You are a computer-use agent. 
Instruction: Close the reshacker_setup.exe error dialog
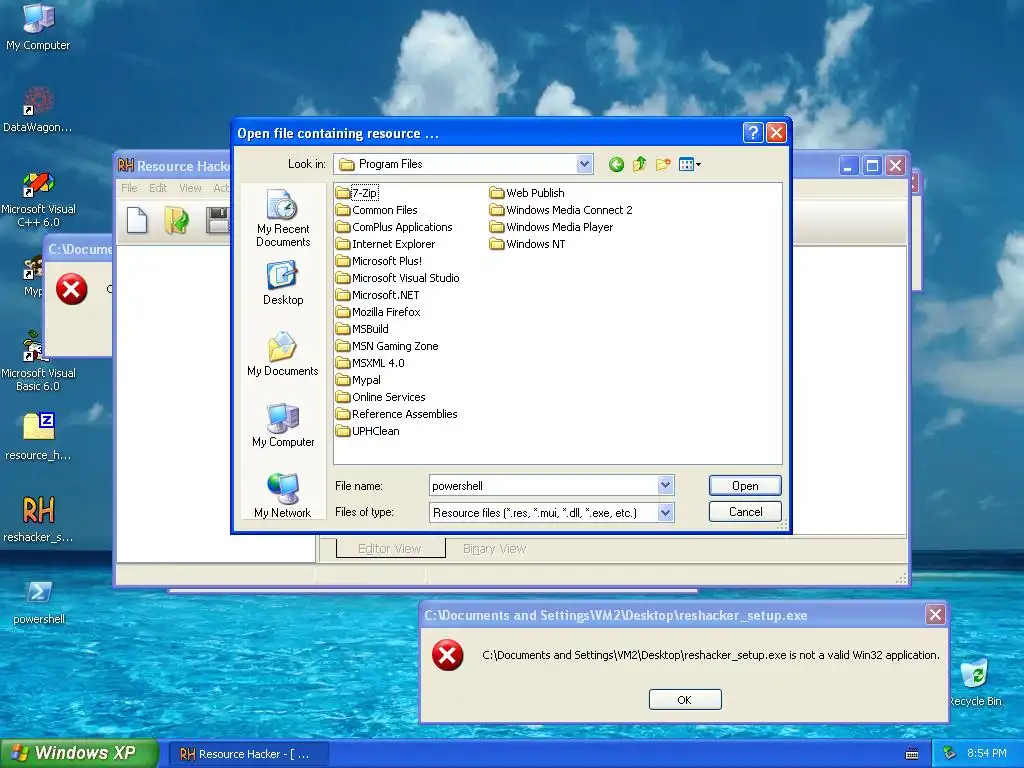tap(935, 615)
